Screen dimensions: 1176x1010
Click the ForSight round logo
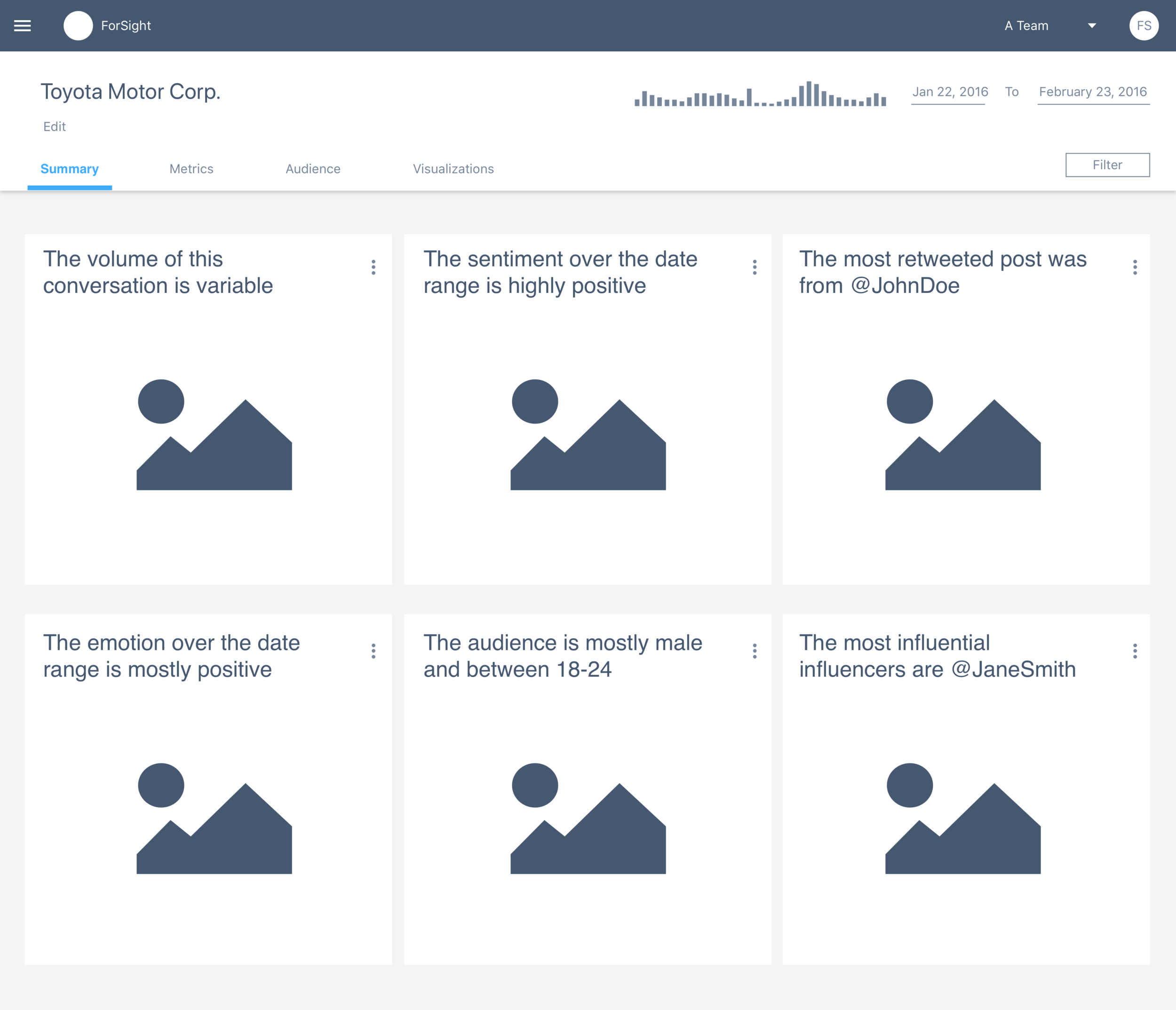[78, 25]
